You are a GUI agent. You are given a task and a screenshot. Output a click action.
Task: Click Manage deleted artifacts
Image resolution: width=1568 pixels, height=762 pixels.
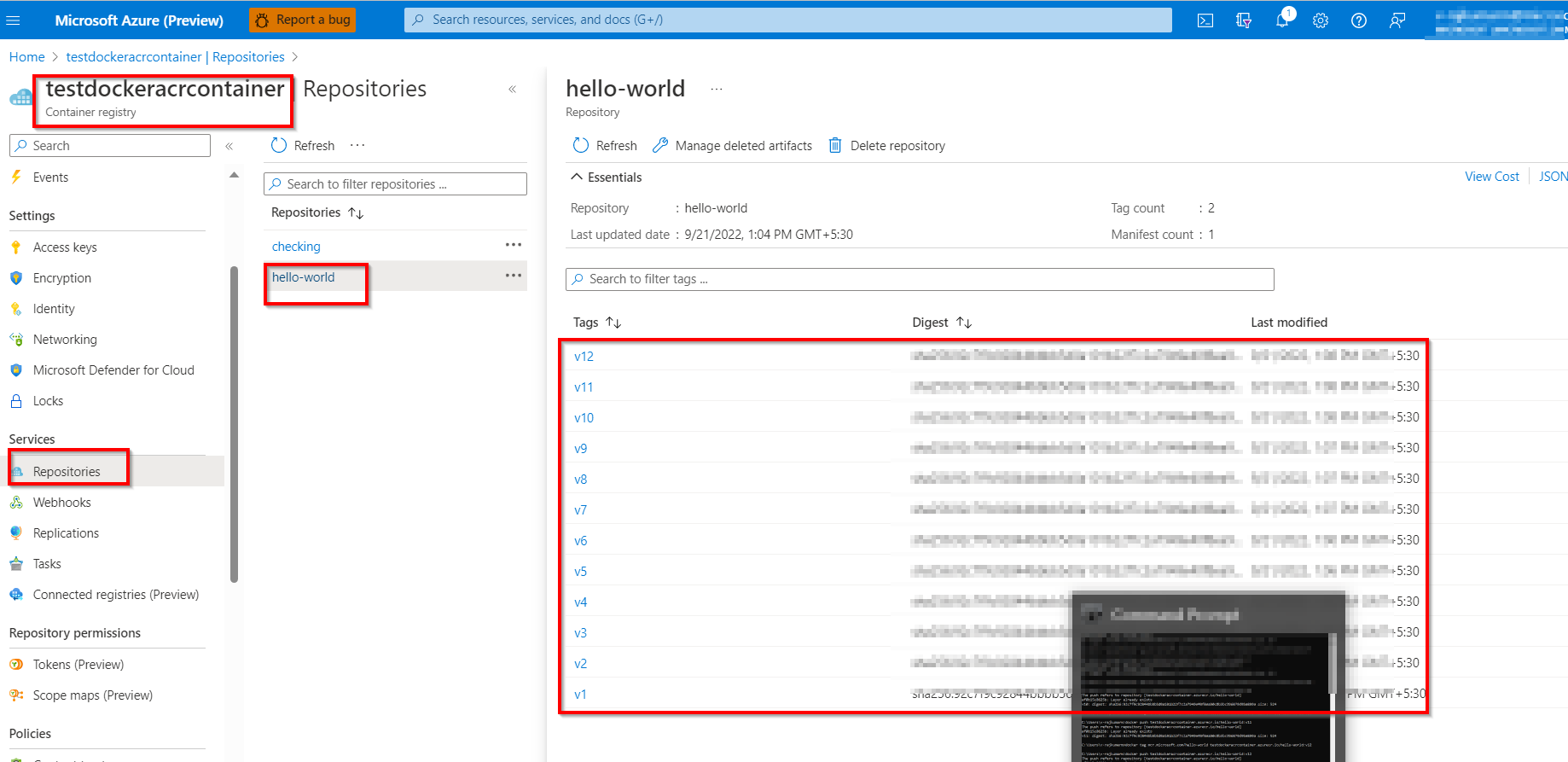pyautogui.click(x=732, y=146)
